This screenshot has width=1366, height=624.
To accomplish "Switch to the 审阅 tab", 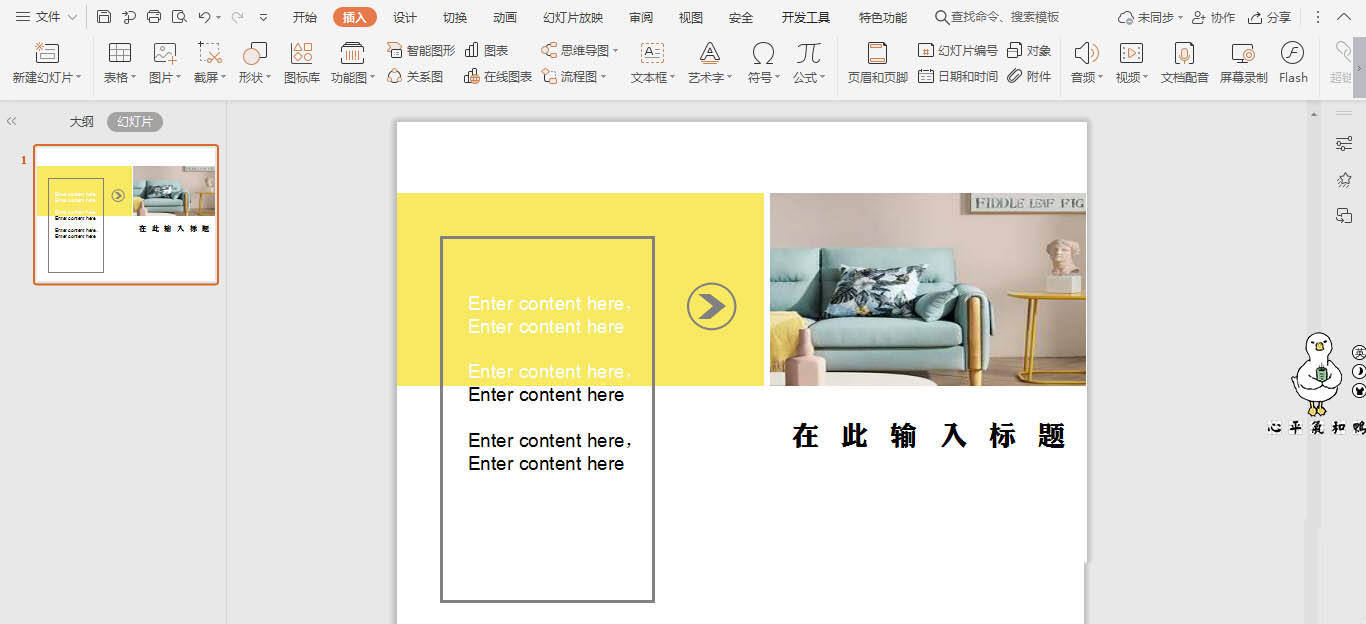I will click(641, 17).
